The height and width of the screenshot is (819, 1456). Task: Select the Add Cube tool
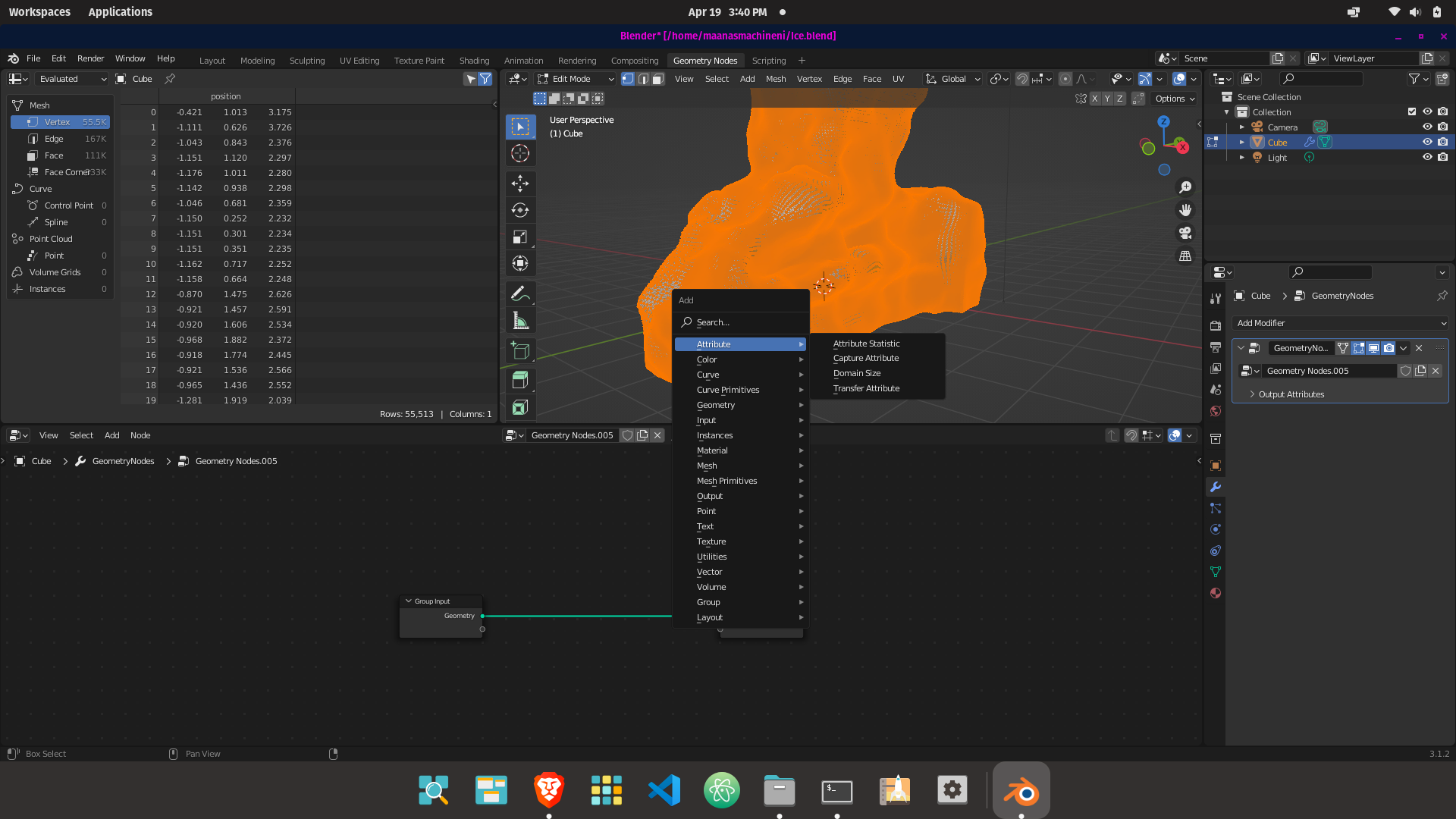tap(520, 350)
